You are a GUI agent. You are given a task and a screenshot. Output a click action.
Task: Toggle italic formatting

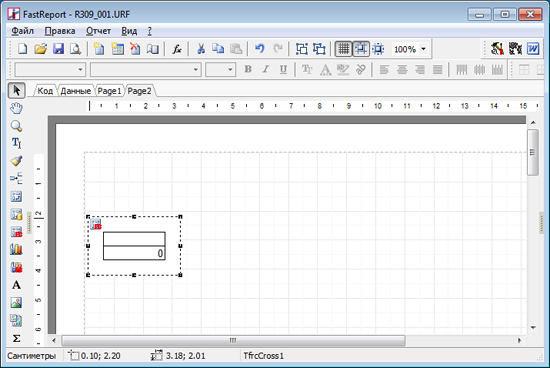tap(266, 69)
